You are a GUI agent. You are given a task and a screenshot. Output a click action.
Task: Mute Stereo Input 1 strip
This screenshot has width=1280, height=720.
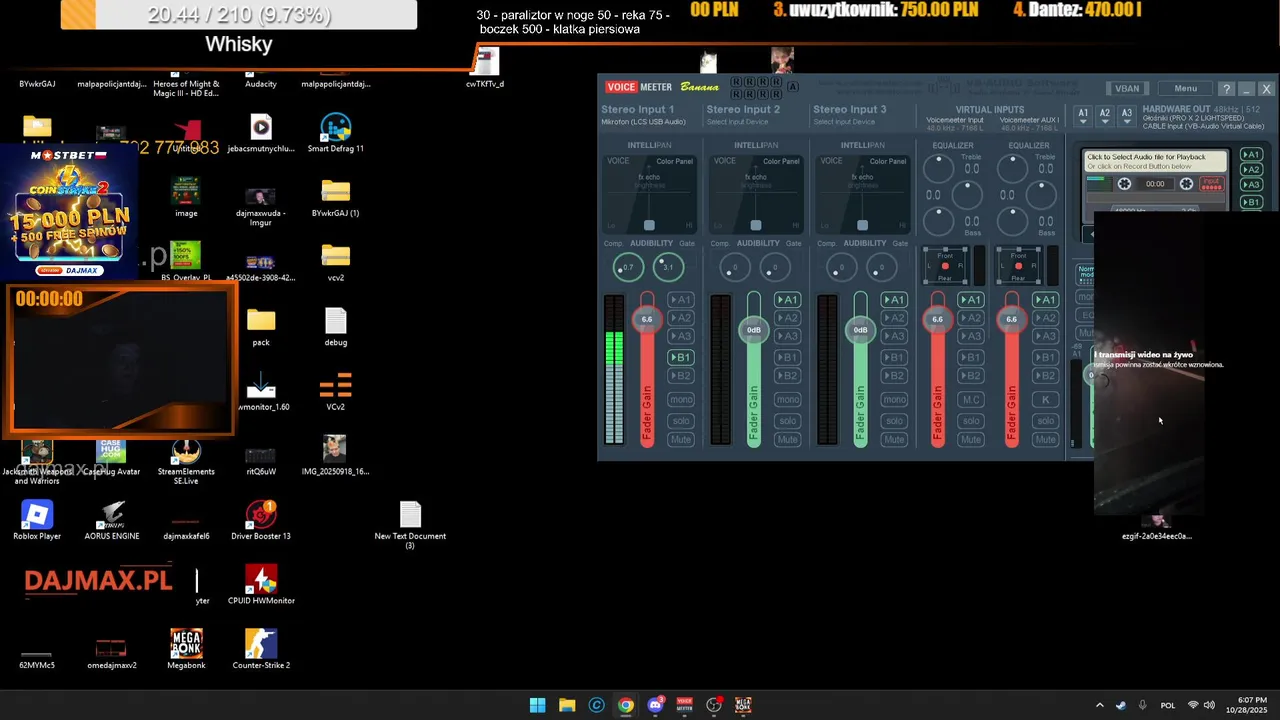click(681, 440)
